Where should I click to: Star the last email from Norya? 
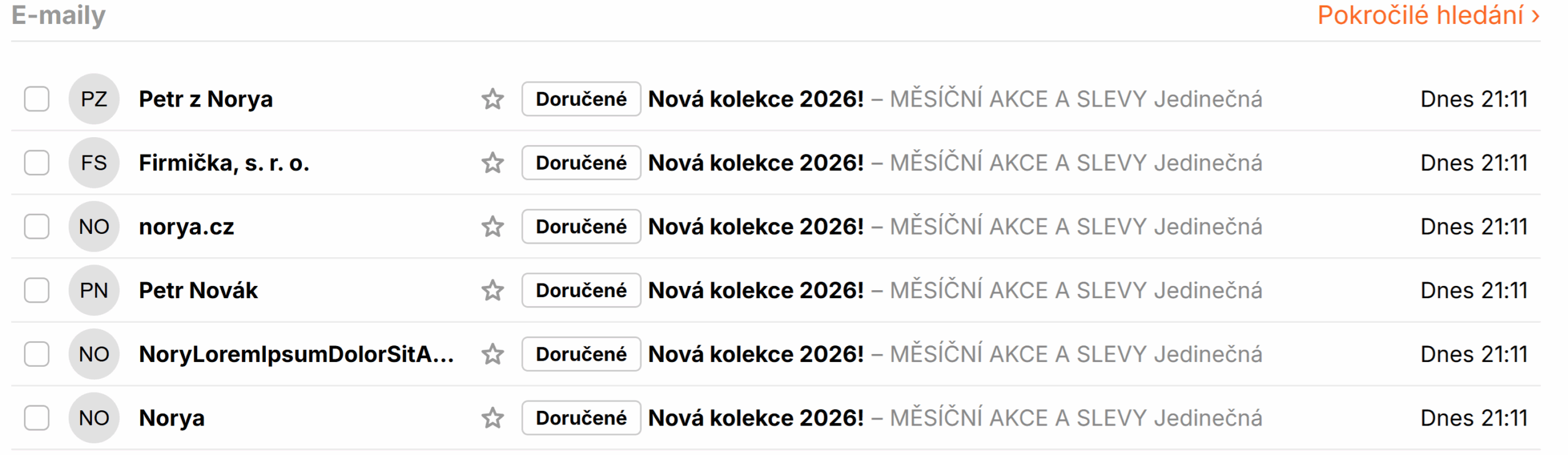(492, 418)
